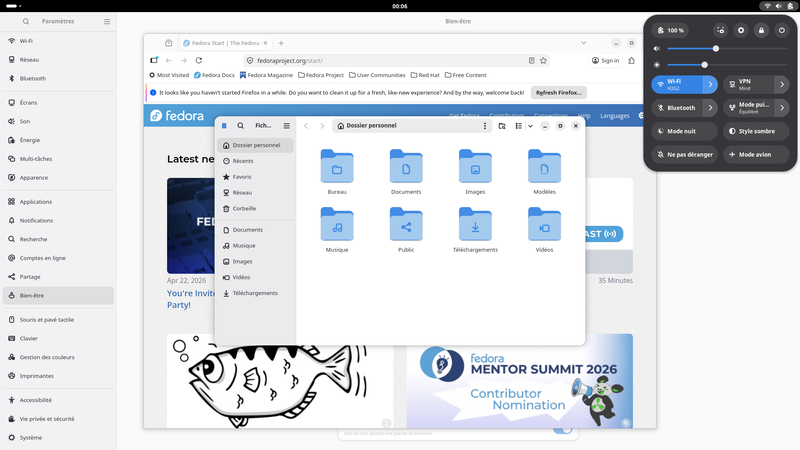Open Accessibilité in Paramètres
This screenshot has height=450, width=800.
point(58,400)
